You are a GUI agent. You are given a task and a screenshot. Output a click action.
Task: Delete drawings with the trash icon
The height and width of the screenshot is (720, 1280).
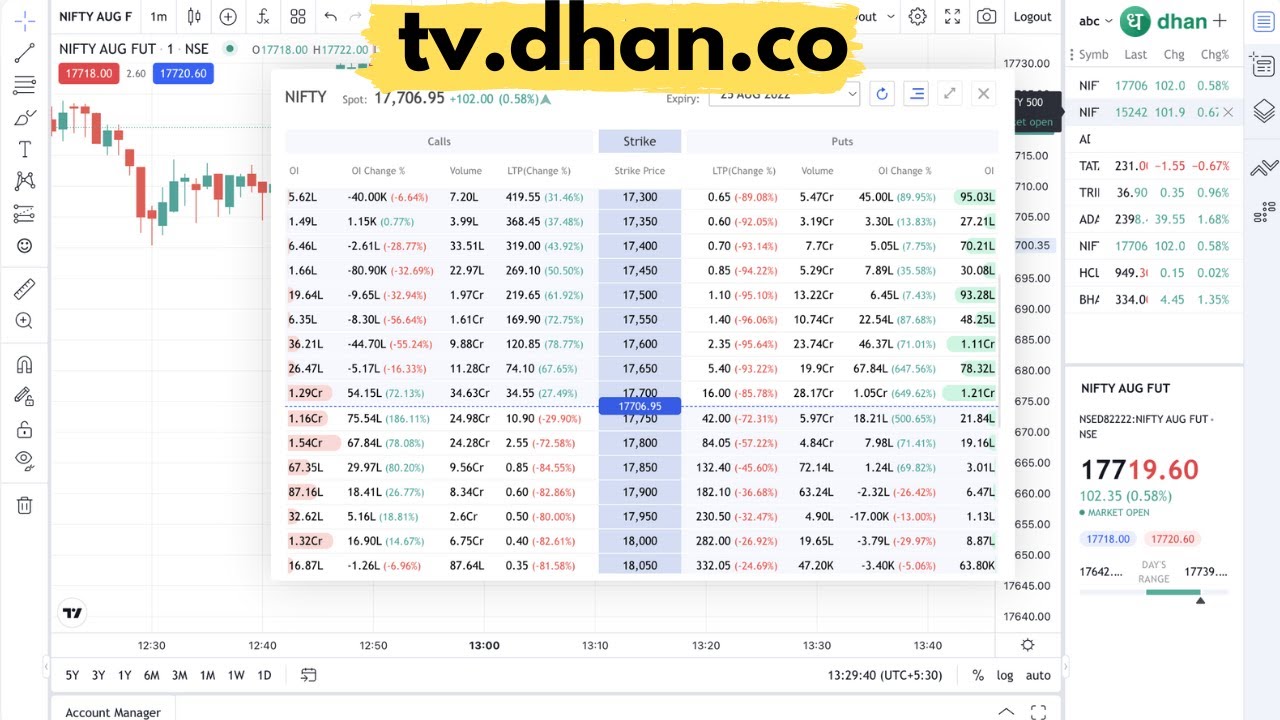[25, 505]
